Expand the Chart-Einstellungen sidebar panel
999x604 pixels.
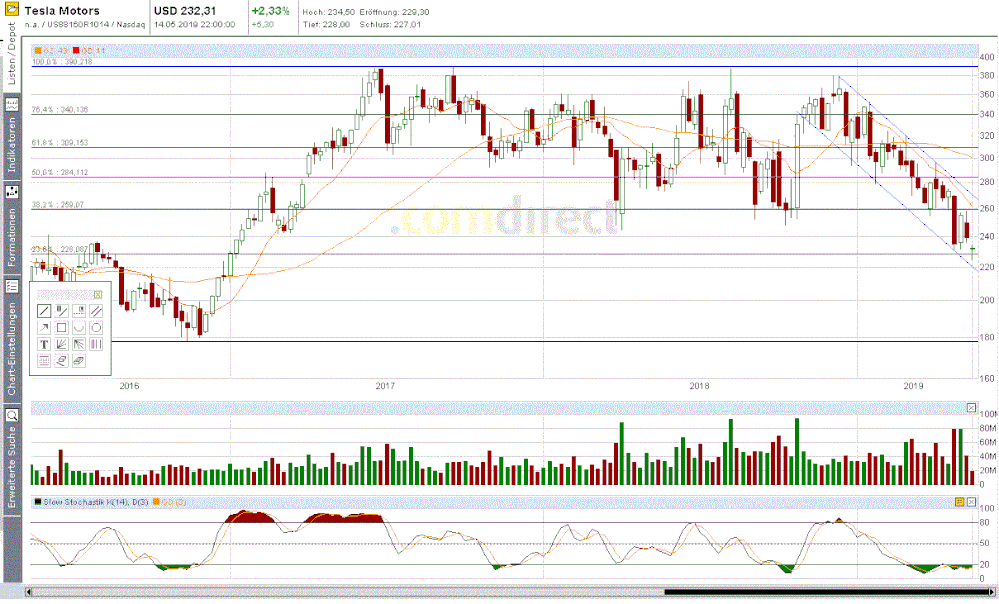[x=8, y=330]
